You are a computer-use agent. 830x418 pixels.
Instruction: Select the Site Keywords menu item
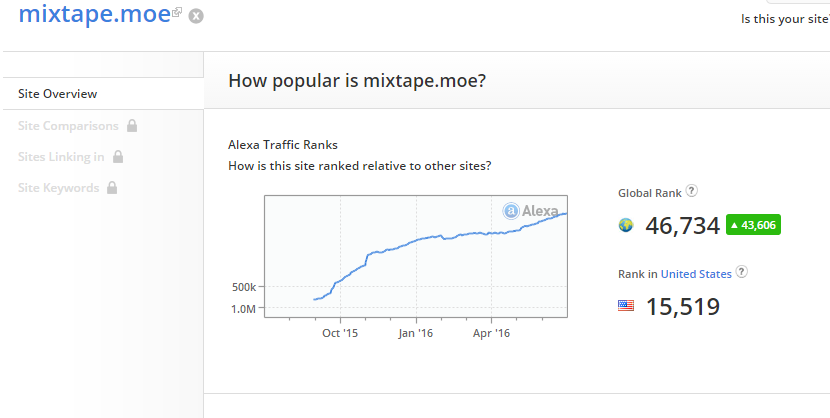coord(58,188)
